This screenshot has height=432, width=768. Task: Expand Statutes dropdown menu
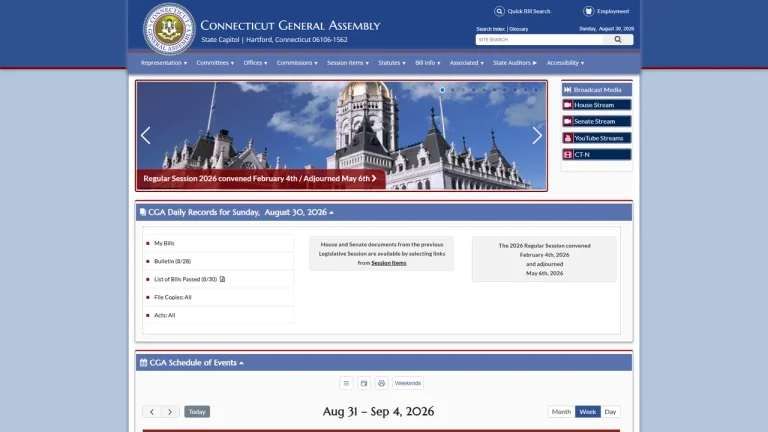click(x=392, y=63)
